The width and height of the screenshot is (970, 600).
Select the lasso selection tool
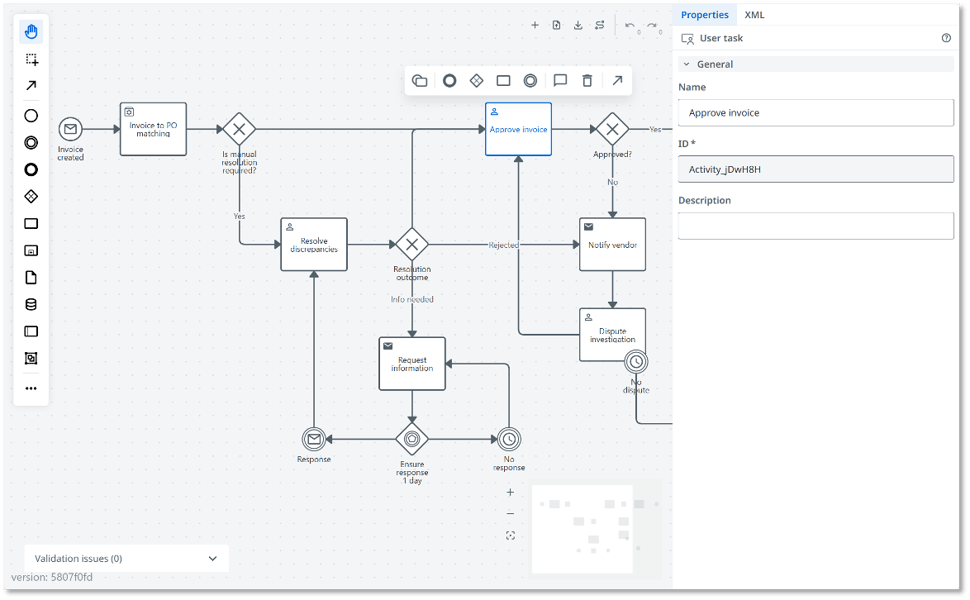pyautogui.click(x=31, y=59)
